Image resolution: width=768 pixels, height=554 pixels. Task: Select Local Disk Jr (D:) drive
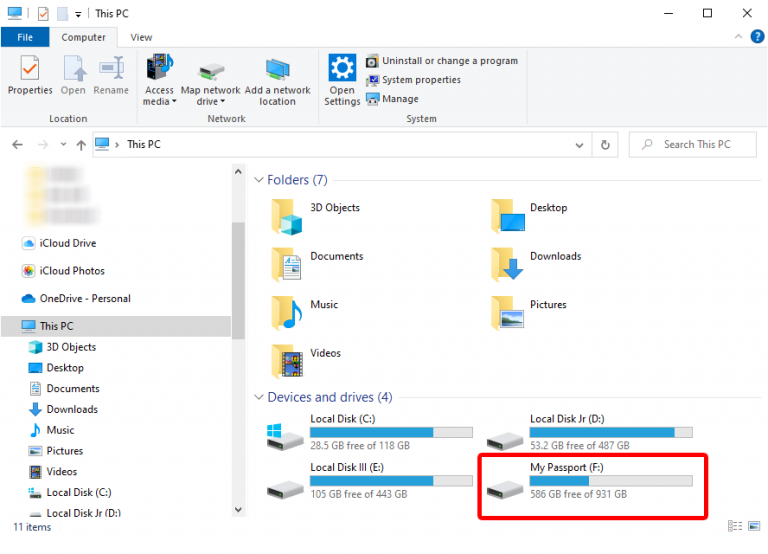[x=590, y=432]
